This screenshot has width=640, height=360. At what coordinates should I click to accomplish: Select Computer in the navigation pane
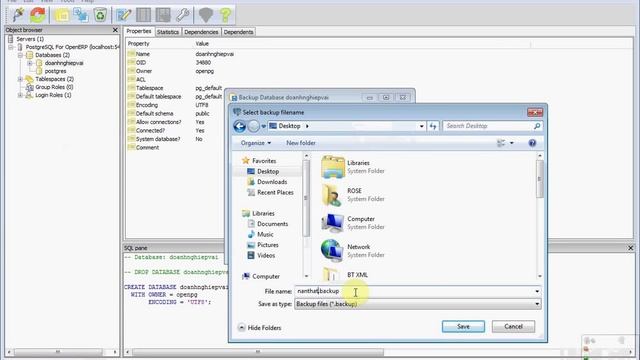[x=261, y=276]
